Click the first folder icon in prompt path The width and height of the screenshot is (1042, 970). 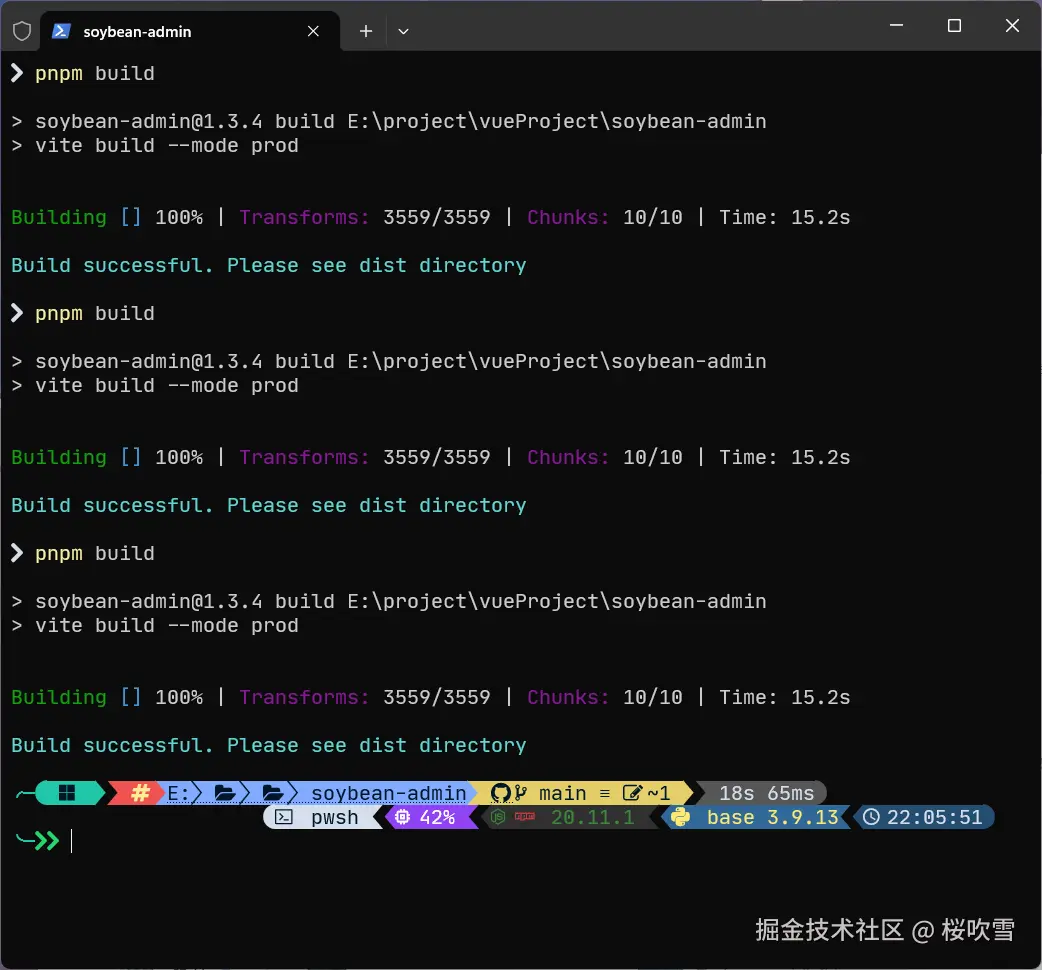225,793
